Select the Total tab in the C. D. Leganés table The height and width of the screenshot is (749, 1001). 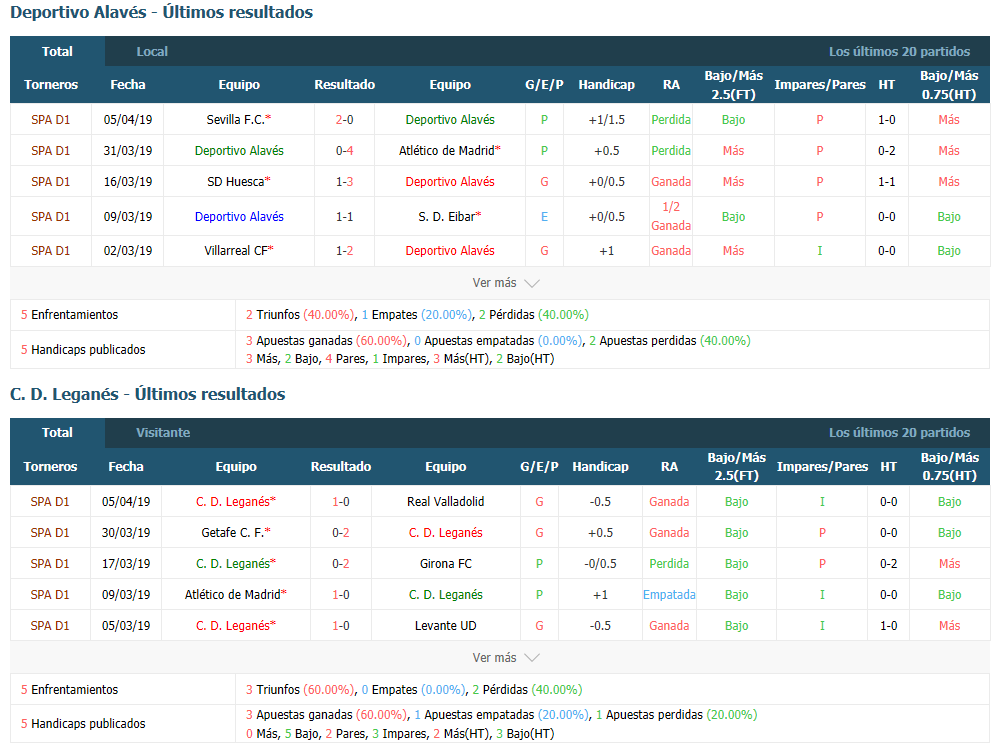coord(57,433)
